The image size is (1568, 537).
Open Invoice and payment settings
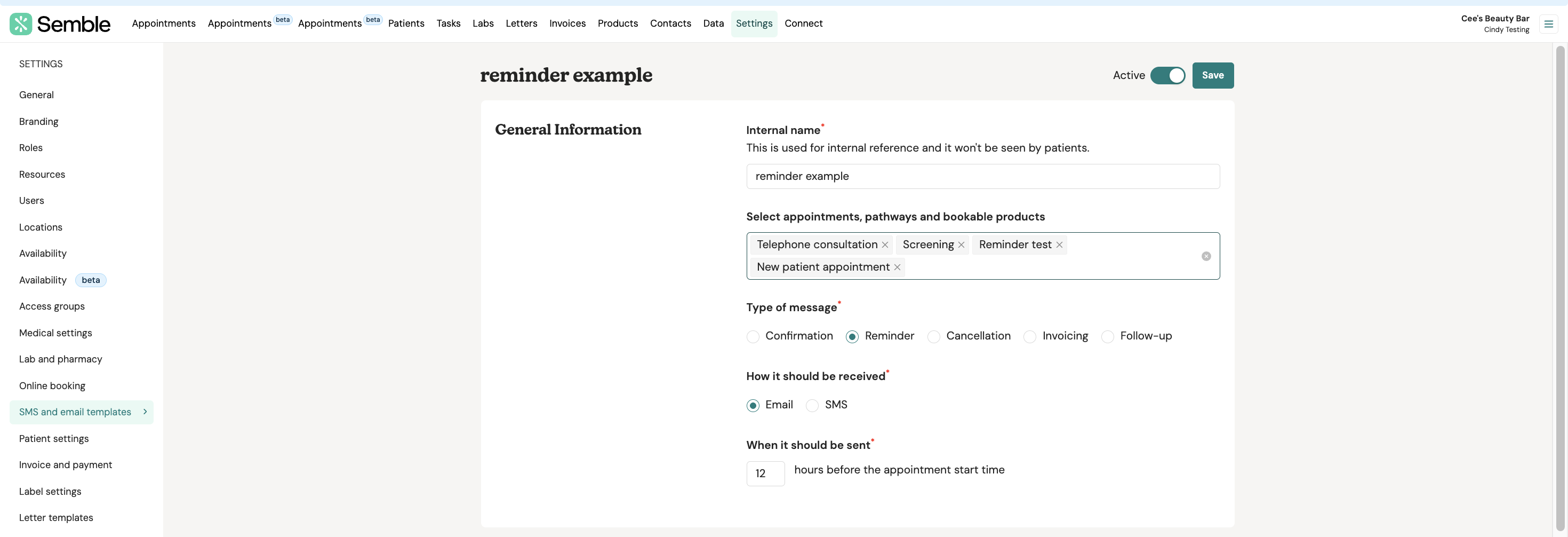pos(66,465)
